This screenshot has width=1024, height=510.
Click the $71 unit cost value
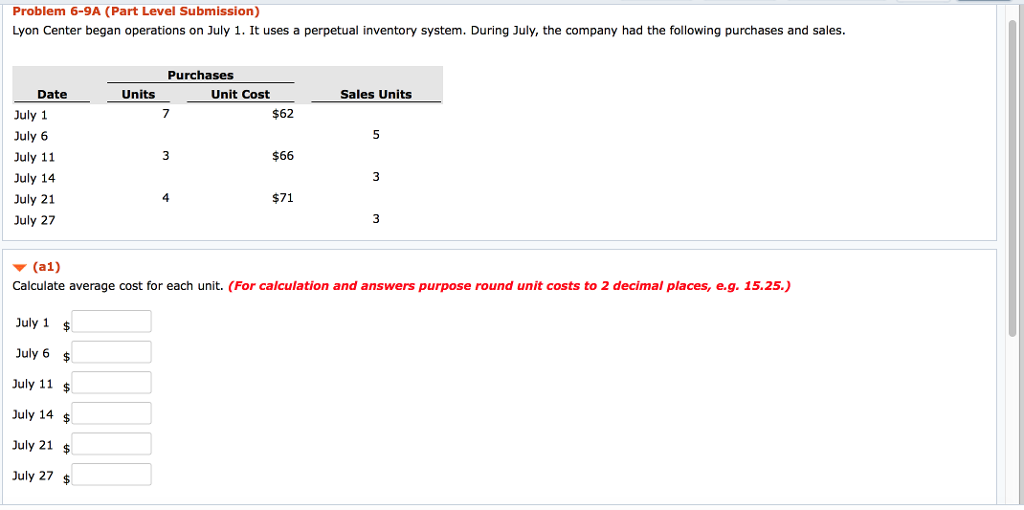pos(283,198)
